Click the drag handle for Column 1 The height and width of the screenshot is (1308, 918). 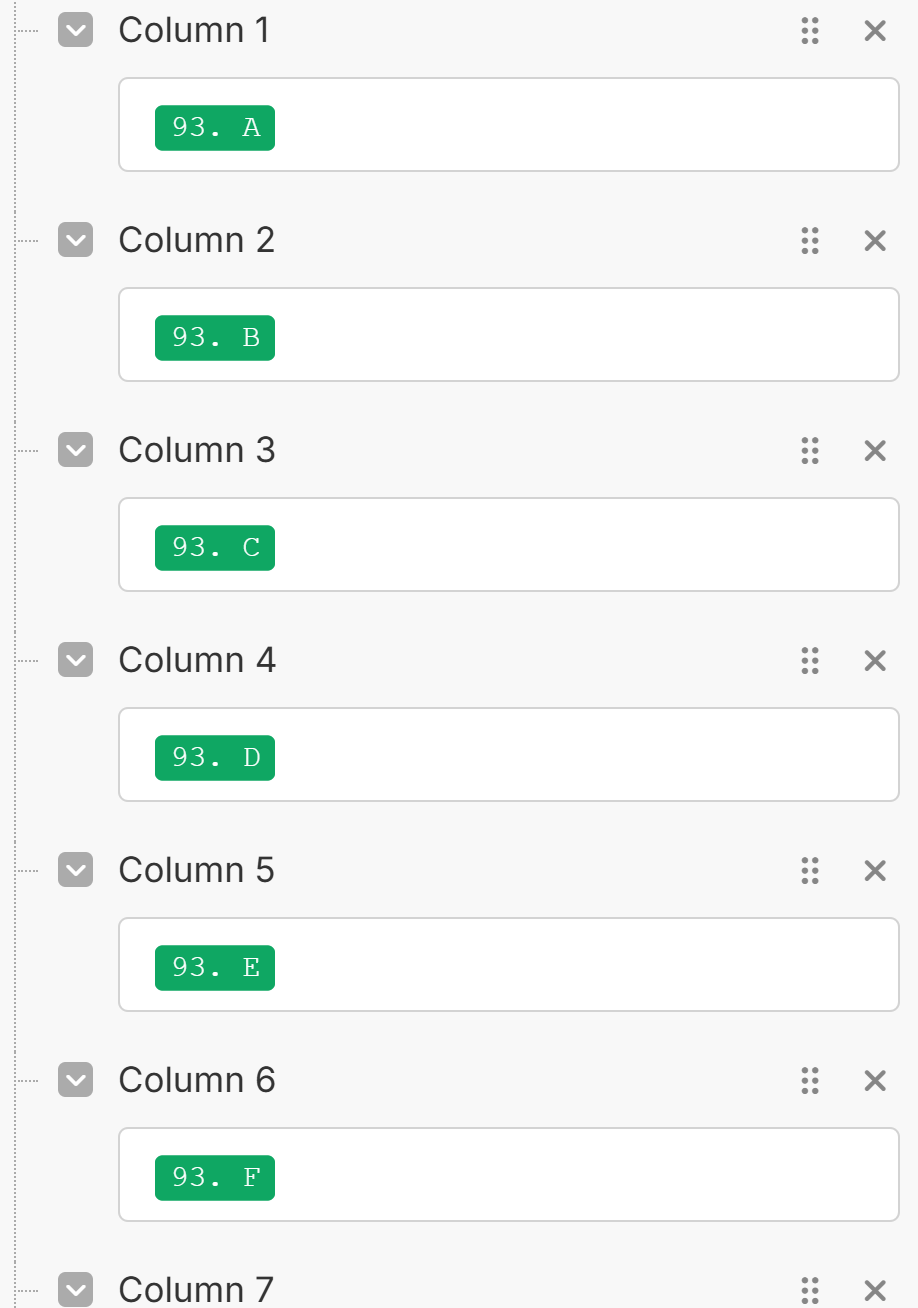tap(810, 31)
